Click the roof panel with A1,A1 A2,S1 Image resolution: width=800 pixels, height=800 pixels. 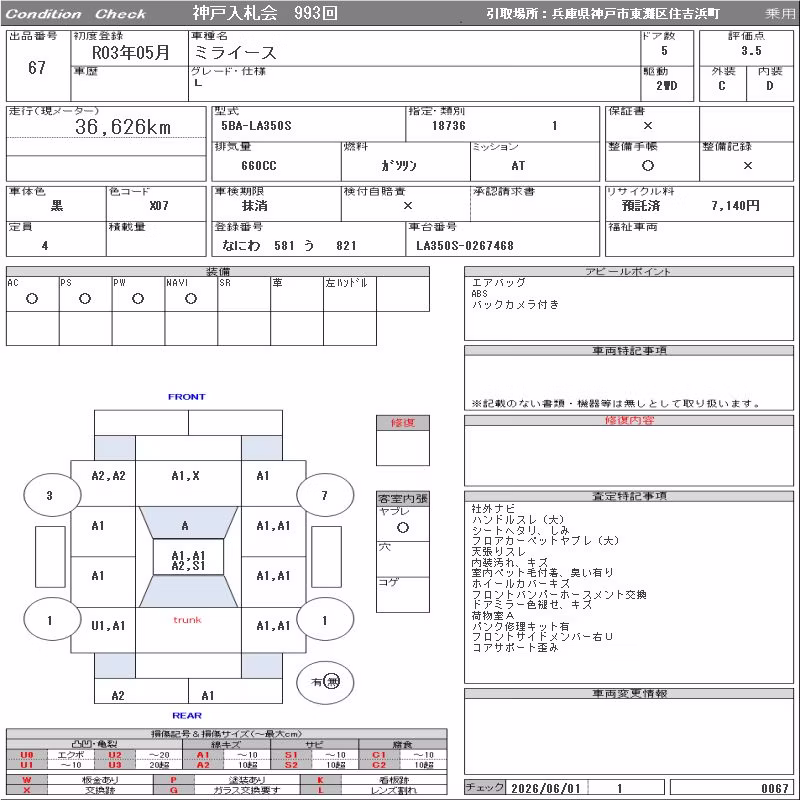pyautogui.click(x=188, y=557)
